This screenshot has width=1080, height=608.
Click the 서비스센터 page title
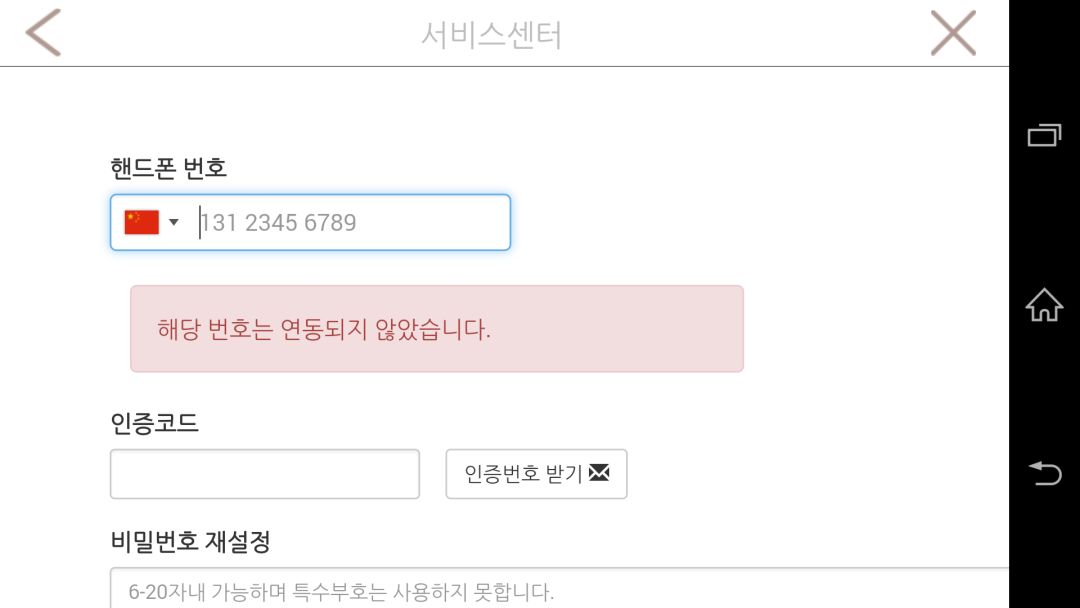pyautogui.click(x=491, y=35)
